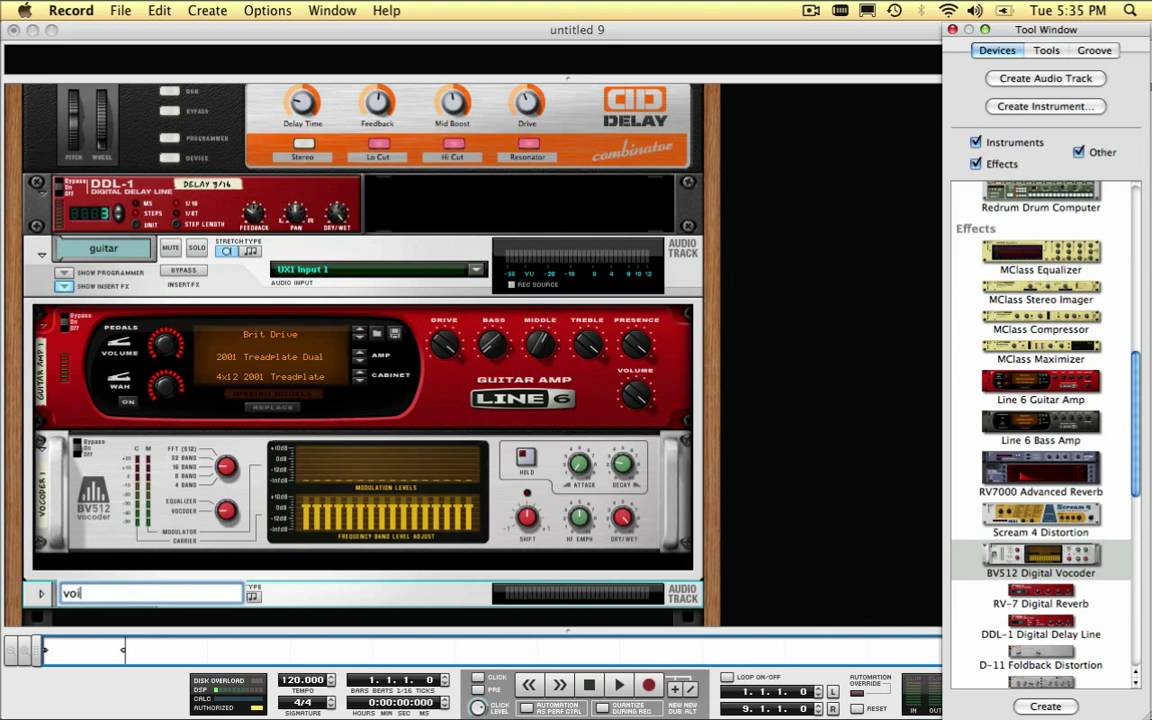The image size is (1152, 720).
Task: Click the Cabinet model selector arrows
Action: click(x=359, y=376)
